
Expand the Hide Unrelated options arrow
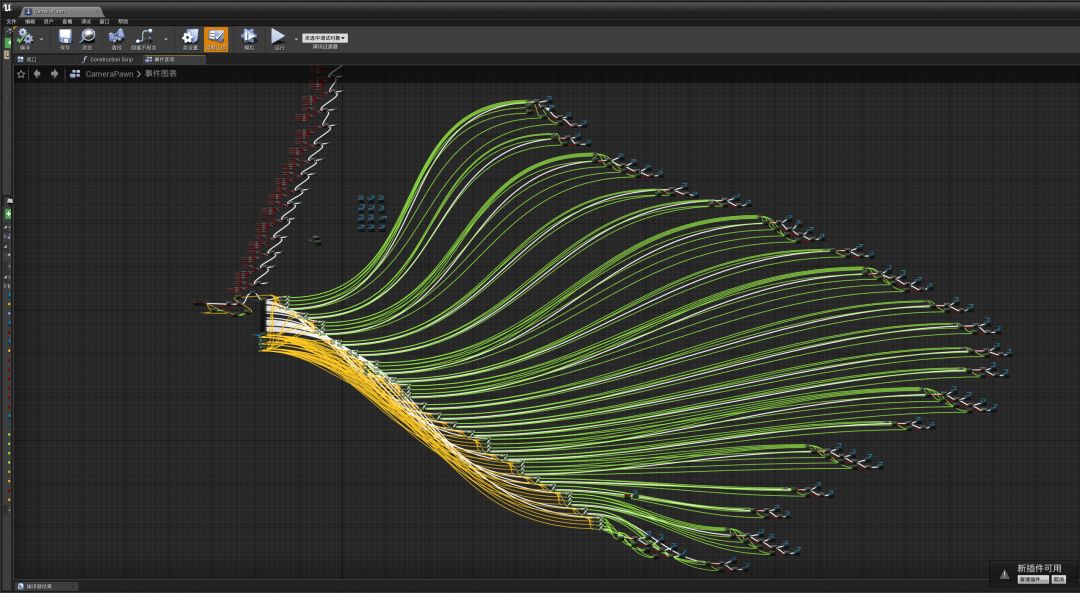tap(166, 39)
